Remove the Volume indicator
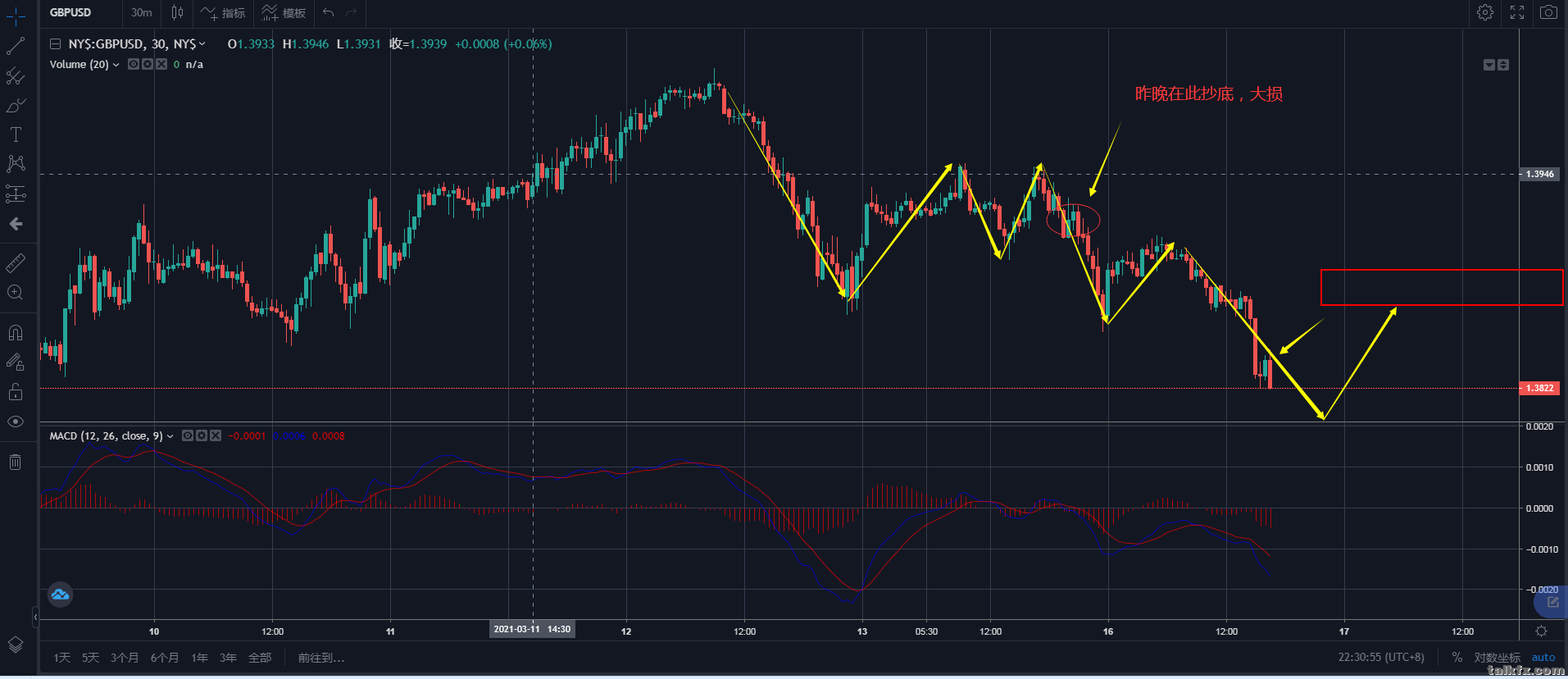The width and height of the screenshot is (1568, 679). click(x=161, y=64)
